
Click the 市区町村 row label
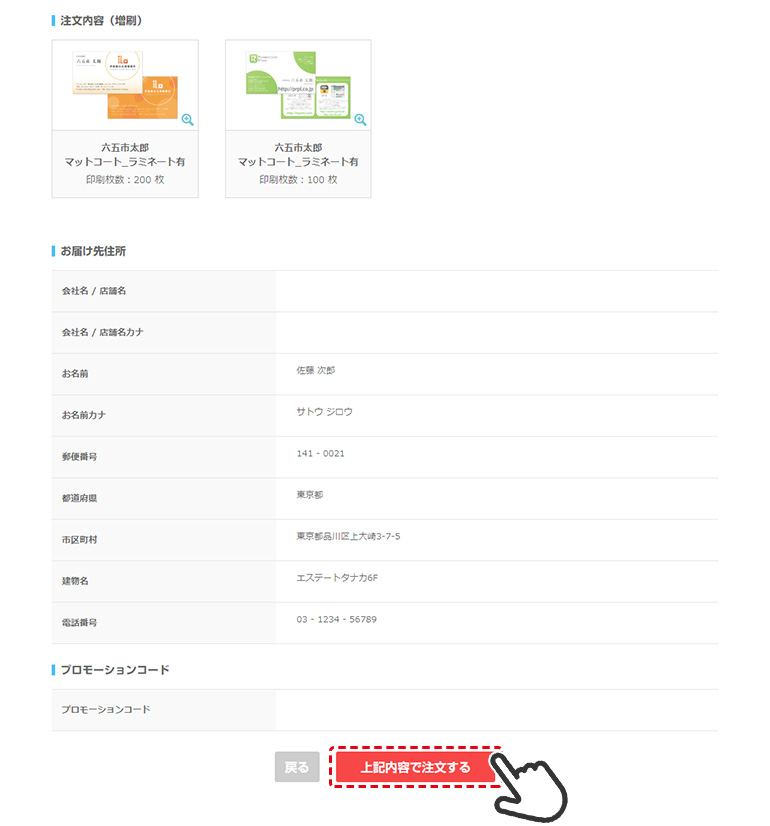pyautogui.click(x=80, y=540)
